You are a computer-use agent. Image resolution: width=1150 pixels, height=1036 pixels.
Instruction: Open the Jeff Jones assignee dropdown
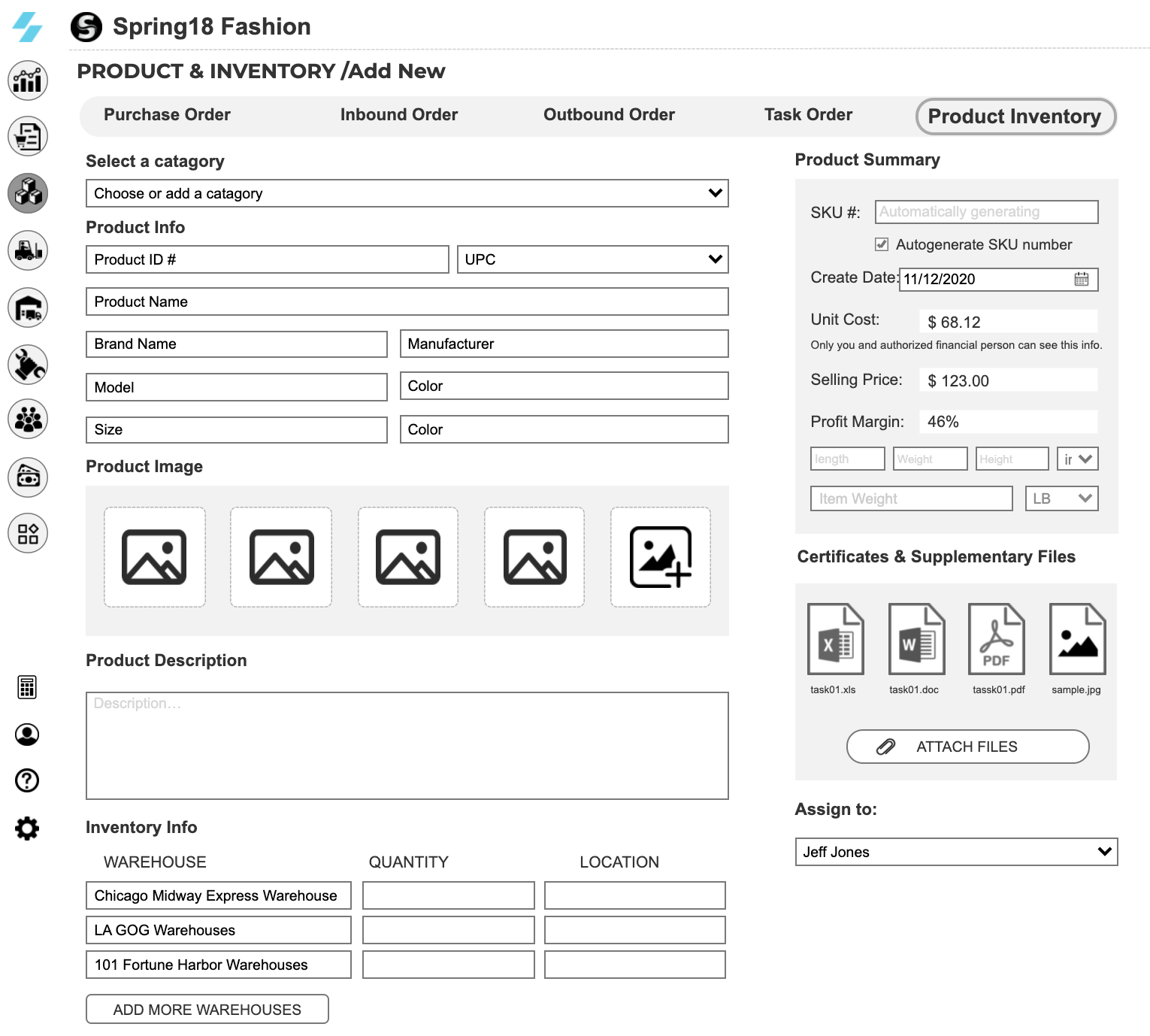click(957, 852)
